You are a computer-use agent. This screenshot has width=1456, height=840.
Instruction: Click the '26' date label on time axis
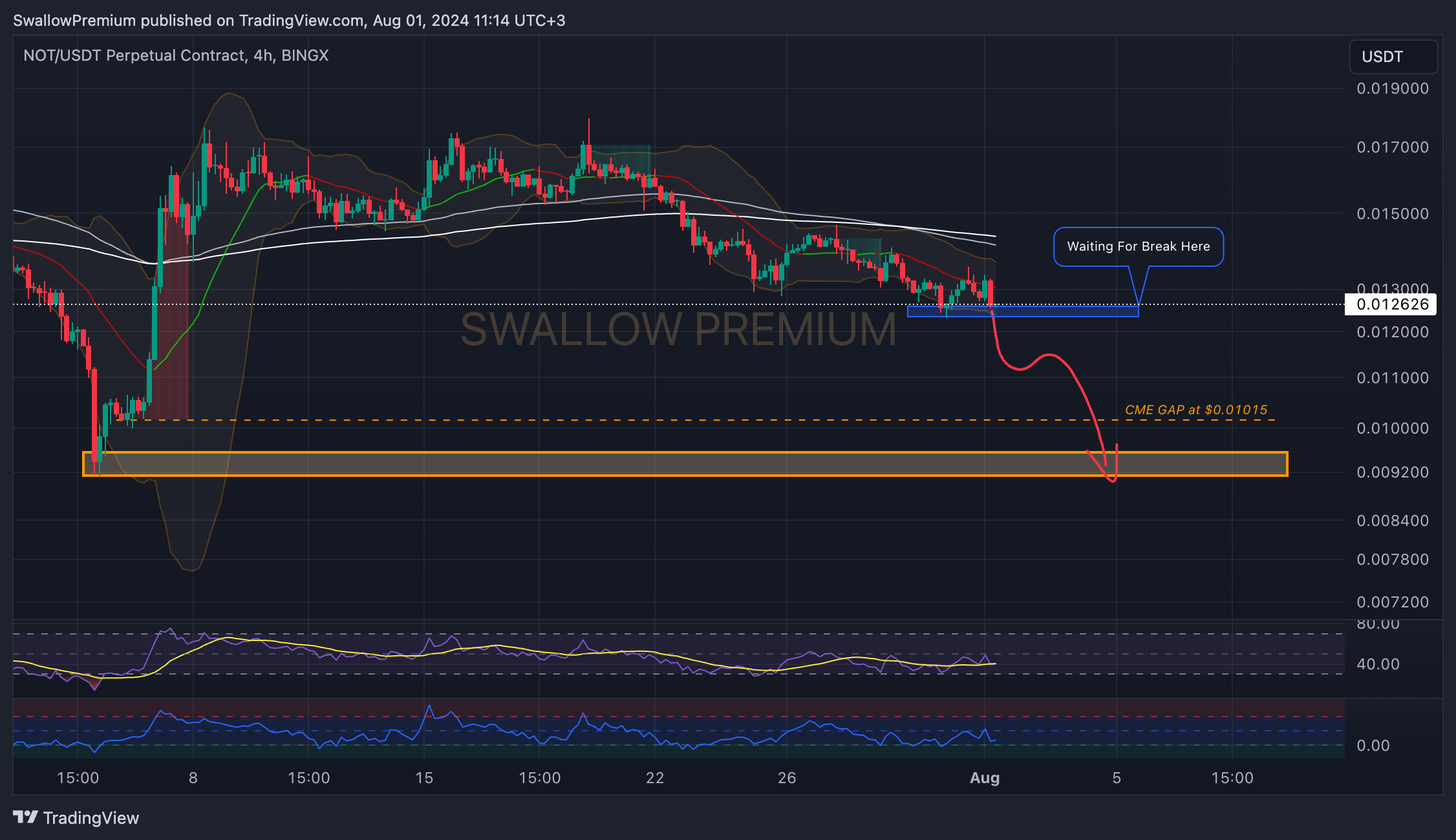pos(787,778)
